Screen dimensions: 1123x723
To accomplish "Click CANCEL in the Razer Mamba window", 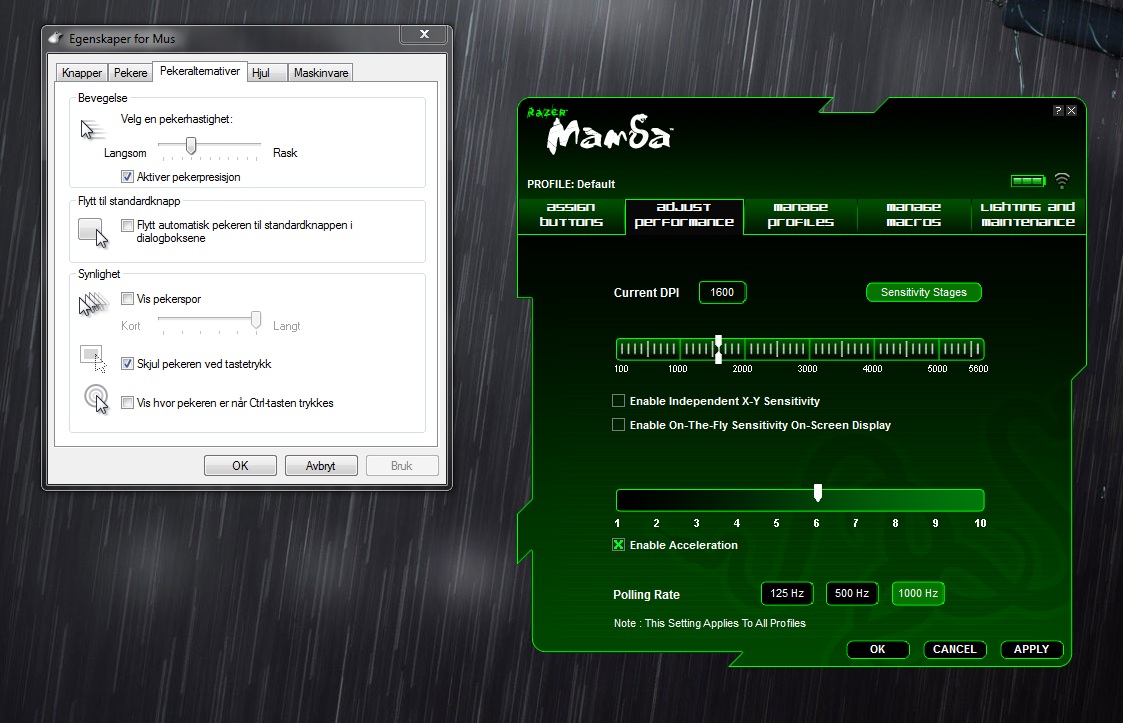I will point(954,649).
